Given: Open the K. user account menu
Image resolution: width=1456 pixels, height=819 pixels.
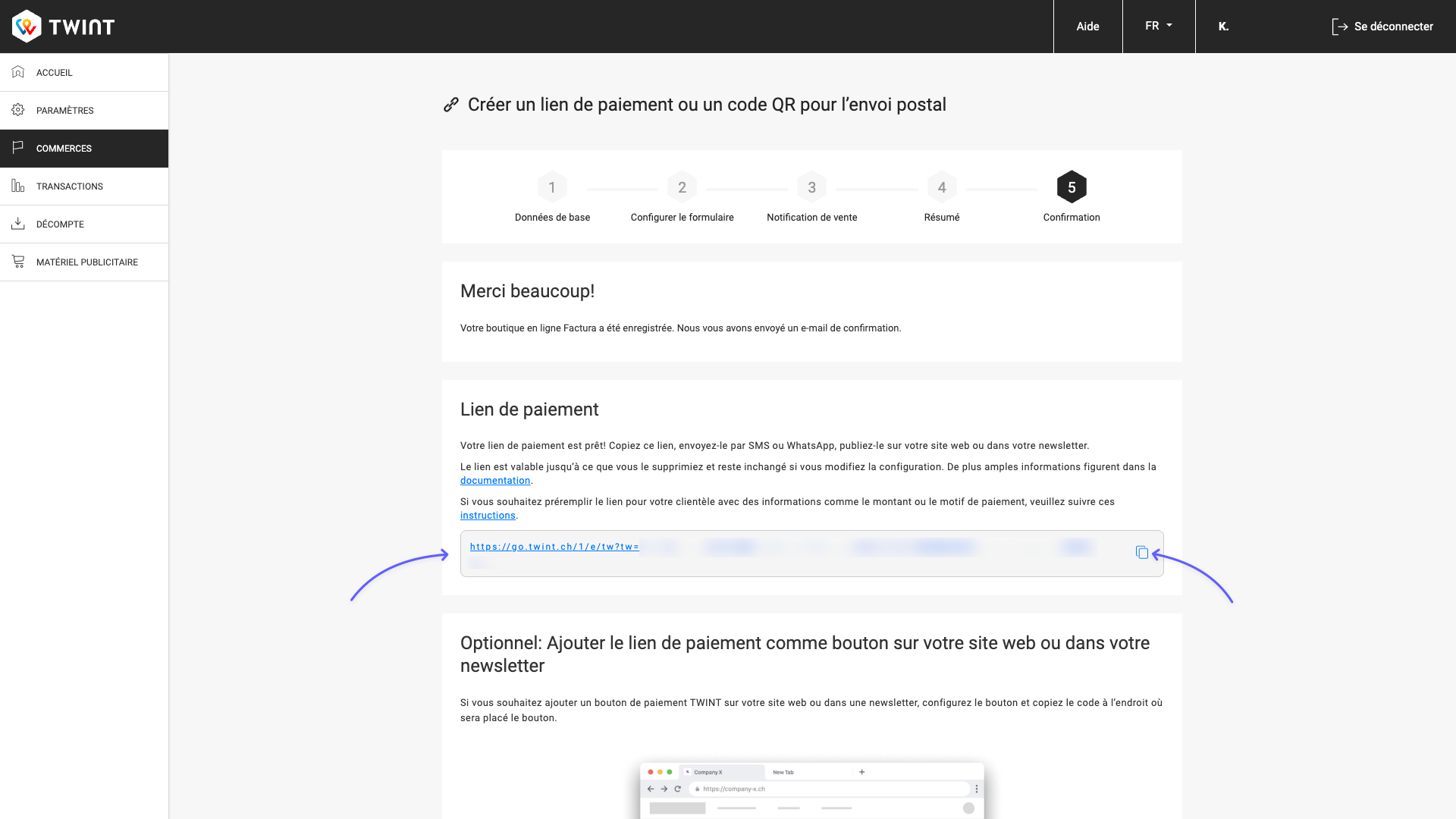Looking at the screenshot, I should (x=1223, y=27).
